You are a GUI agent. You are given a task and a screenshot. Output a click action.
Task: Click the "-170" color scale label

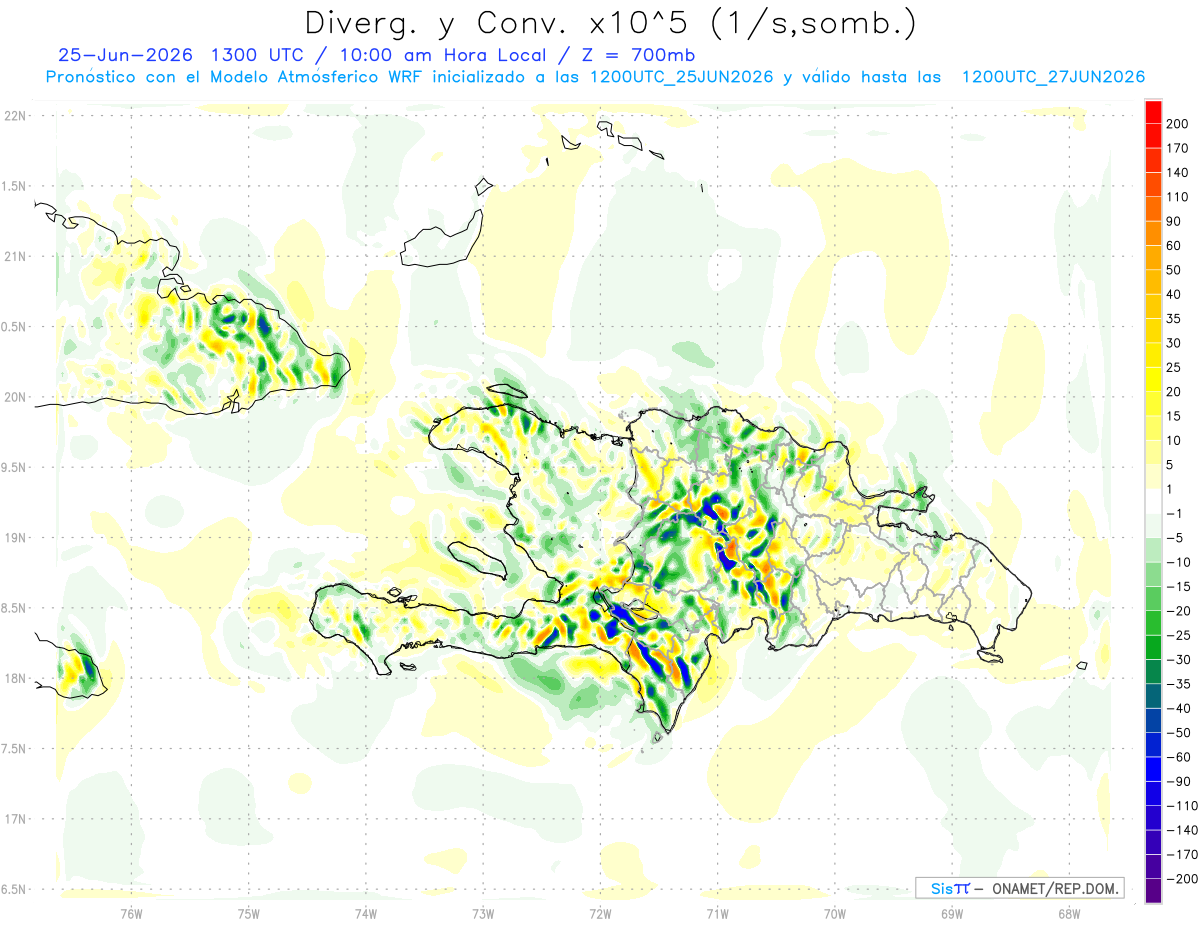pyautogui.click(x=1183, y=854)
